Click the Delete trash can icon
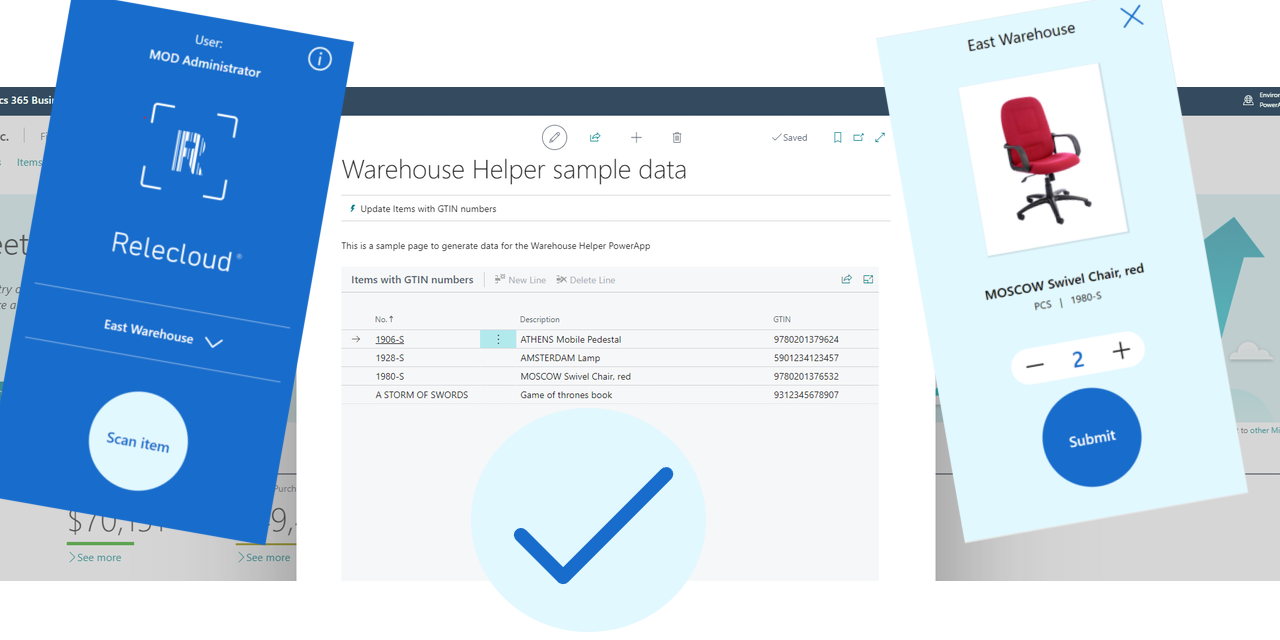Viewport: 1280px width, 640px height. tap(677, 137)
